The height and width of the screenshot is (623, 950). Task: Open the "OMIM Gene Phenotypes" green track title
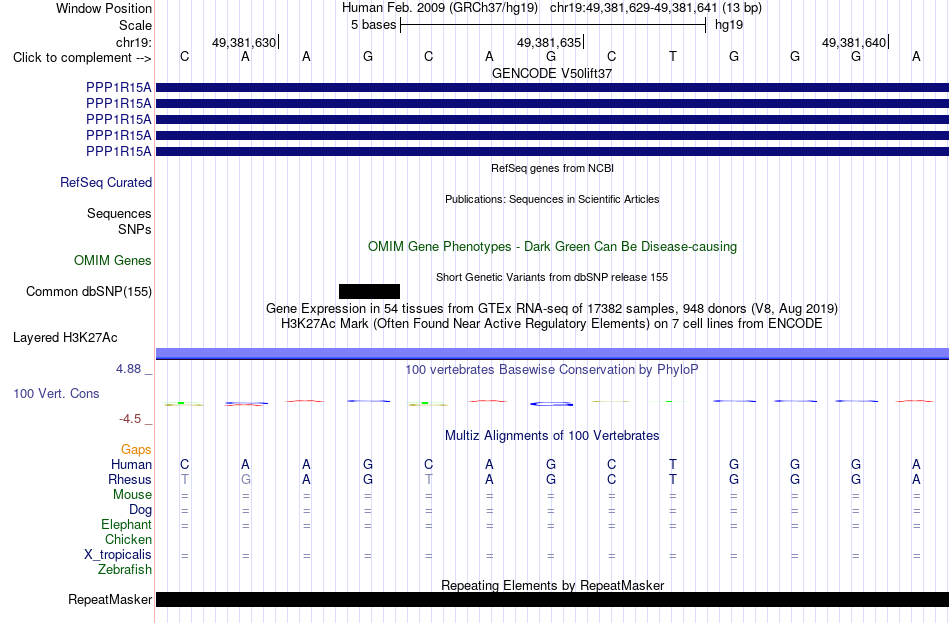552,247
